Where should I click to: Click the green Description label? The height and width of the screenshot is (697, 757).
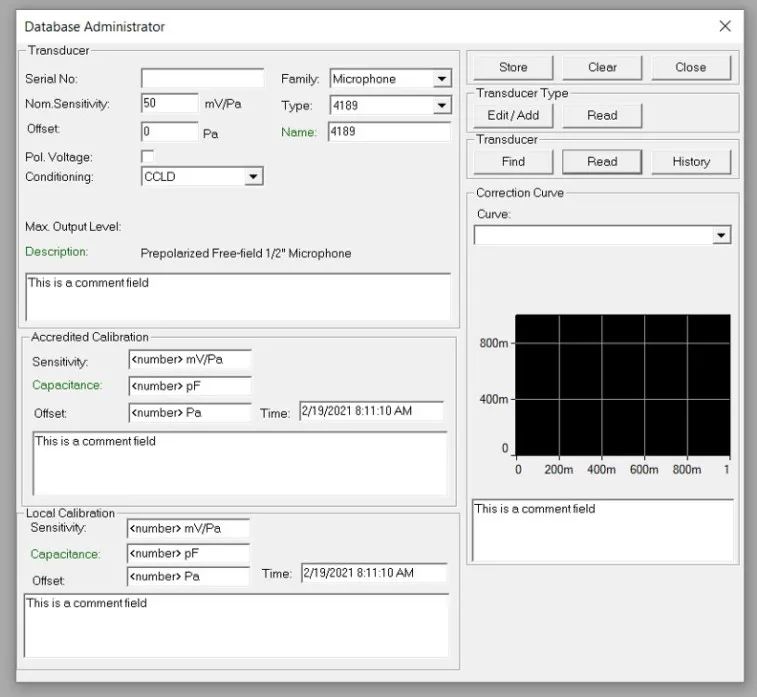(x=56, y=252)
